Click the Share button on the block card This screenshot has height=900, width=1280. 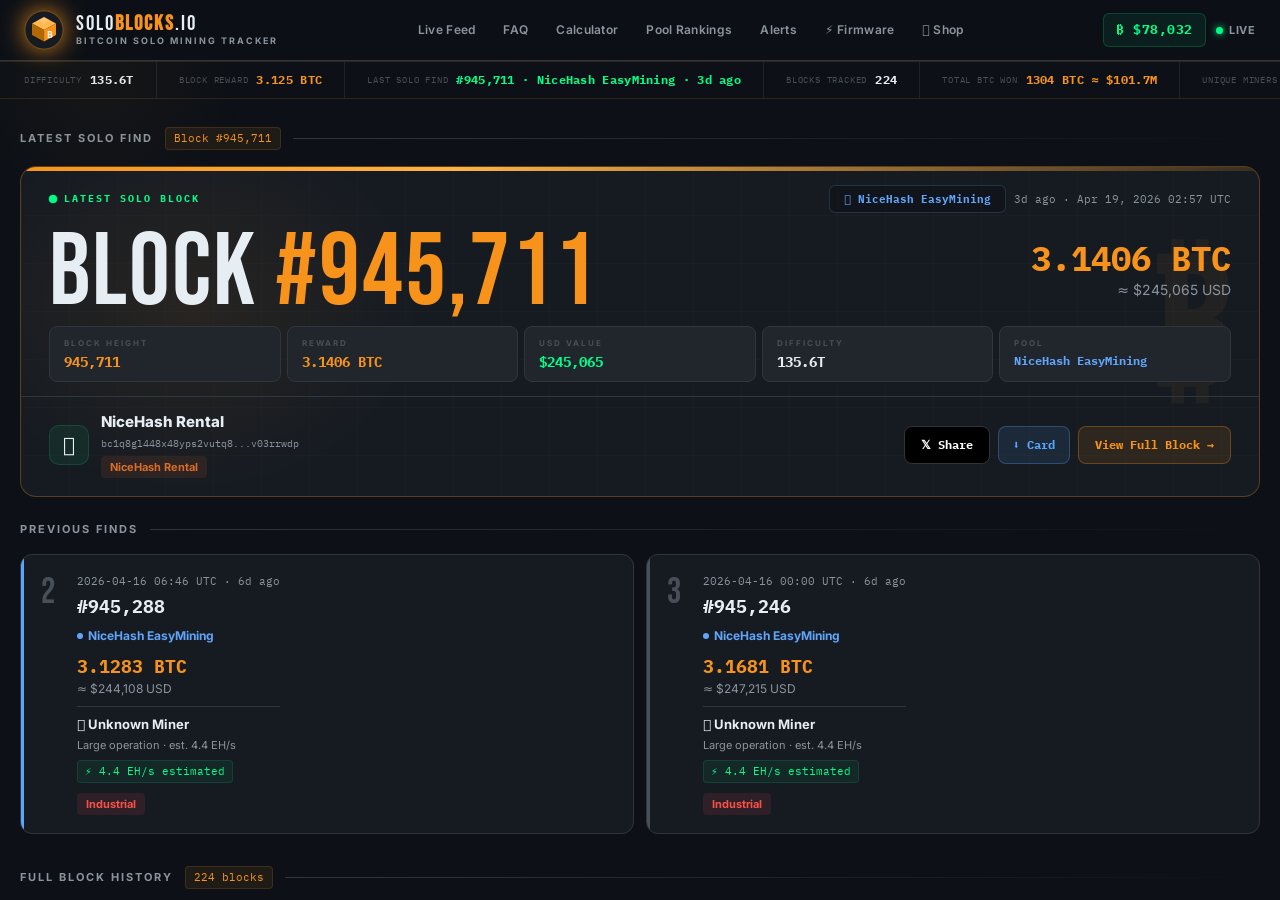(946, 445)
